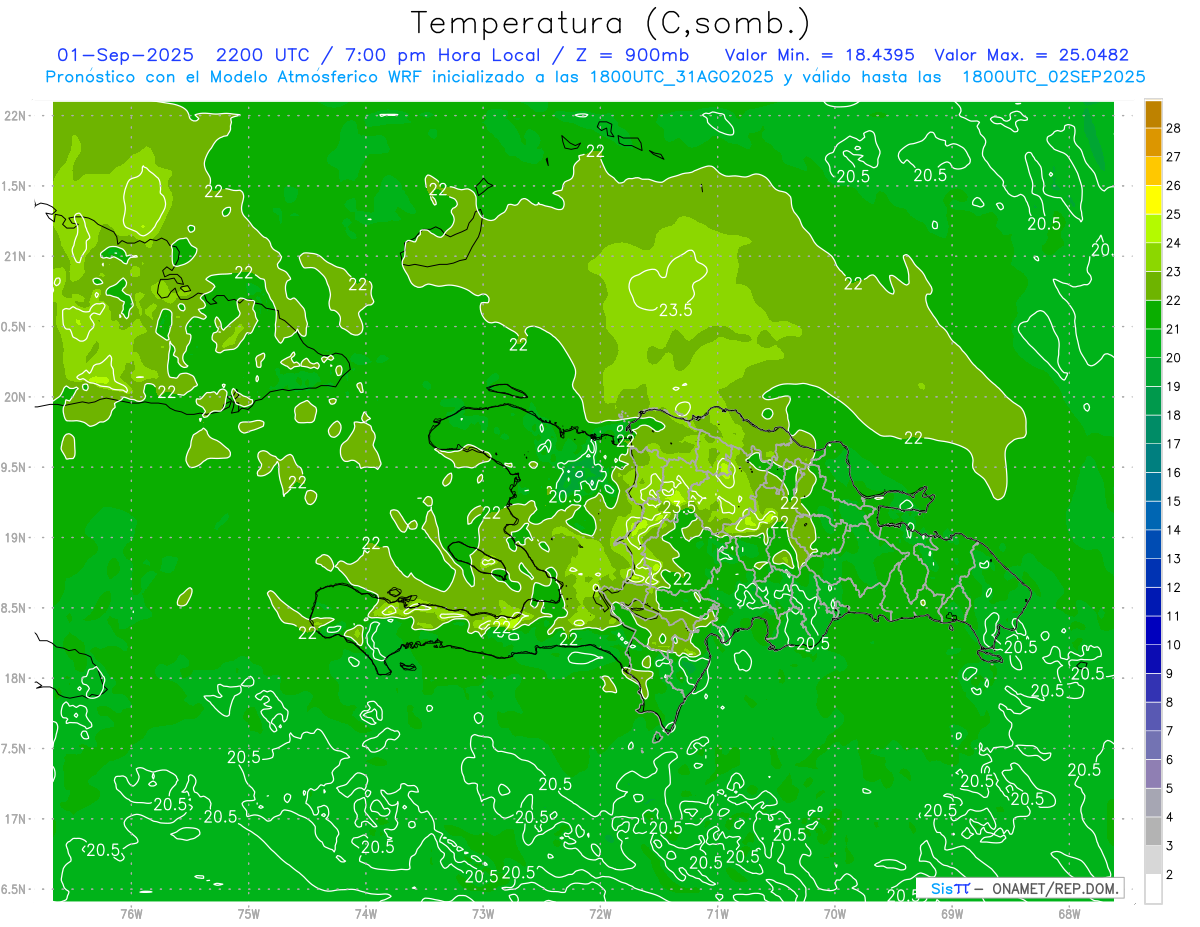Pick the orange legend swatch between 27 and 28

[1153, 143]
